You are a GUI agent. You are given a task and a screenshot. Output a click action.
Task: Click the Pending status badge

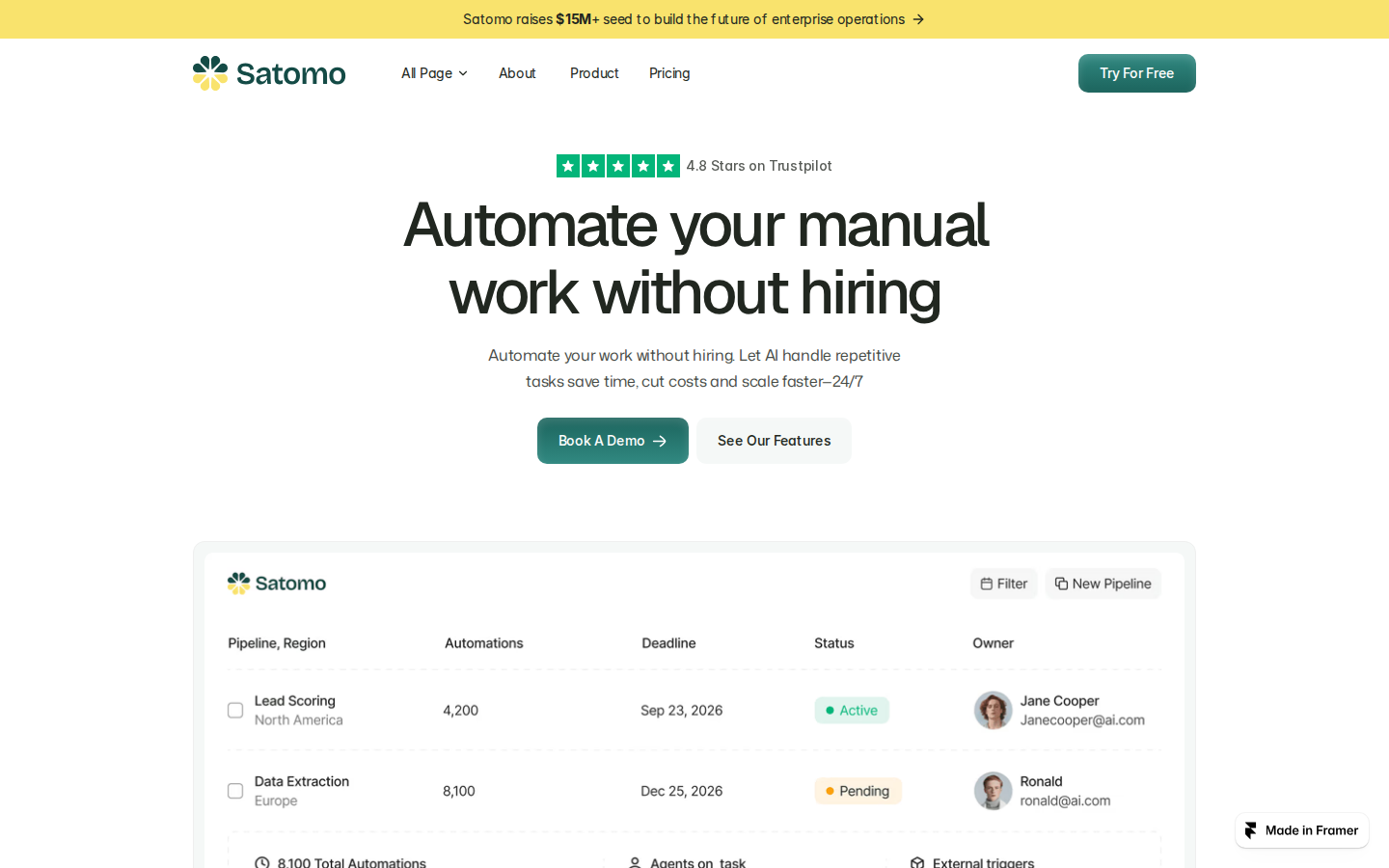click(858, 791)
